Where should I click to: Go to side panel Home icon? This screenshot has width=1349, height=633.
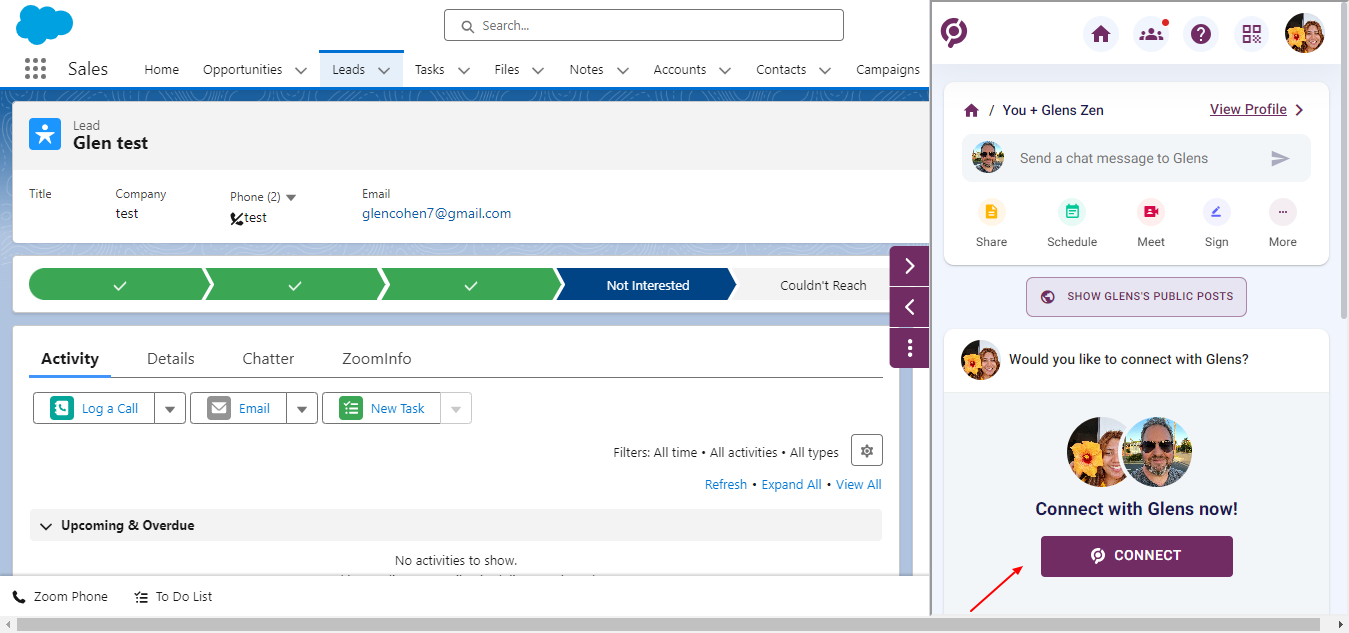pyautogui.click(x=1101, y=34)
